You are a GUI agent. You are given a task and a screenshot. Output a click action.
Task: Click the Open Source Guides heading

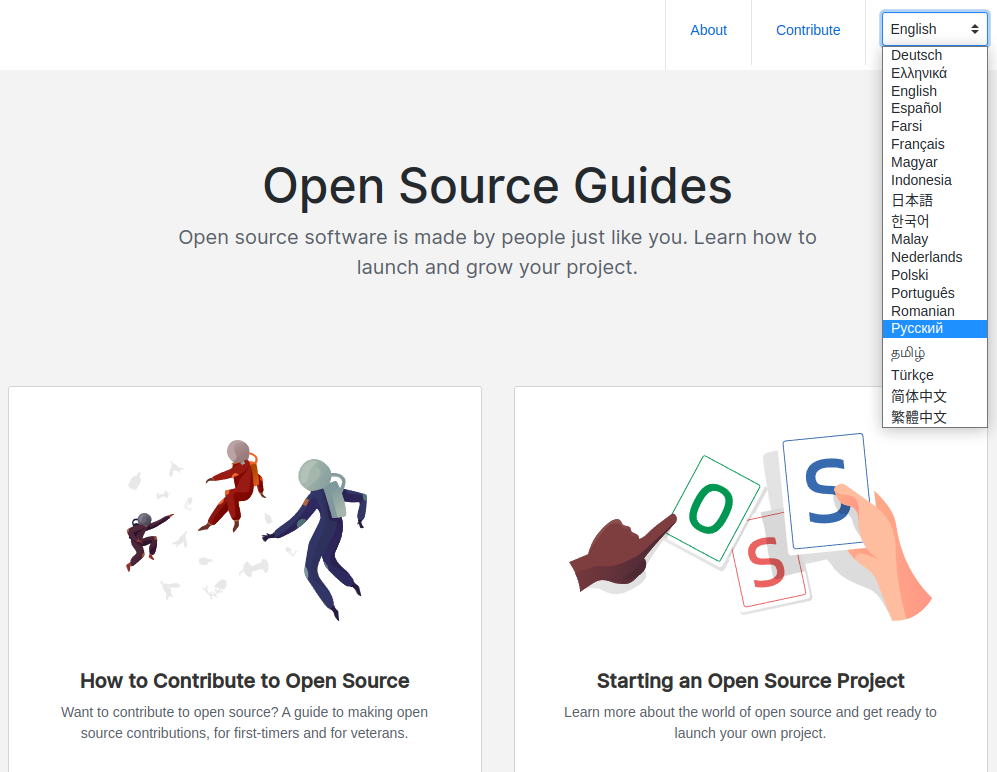tap(497, 186)
